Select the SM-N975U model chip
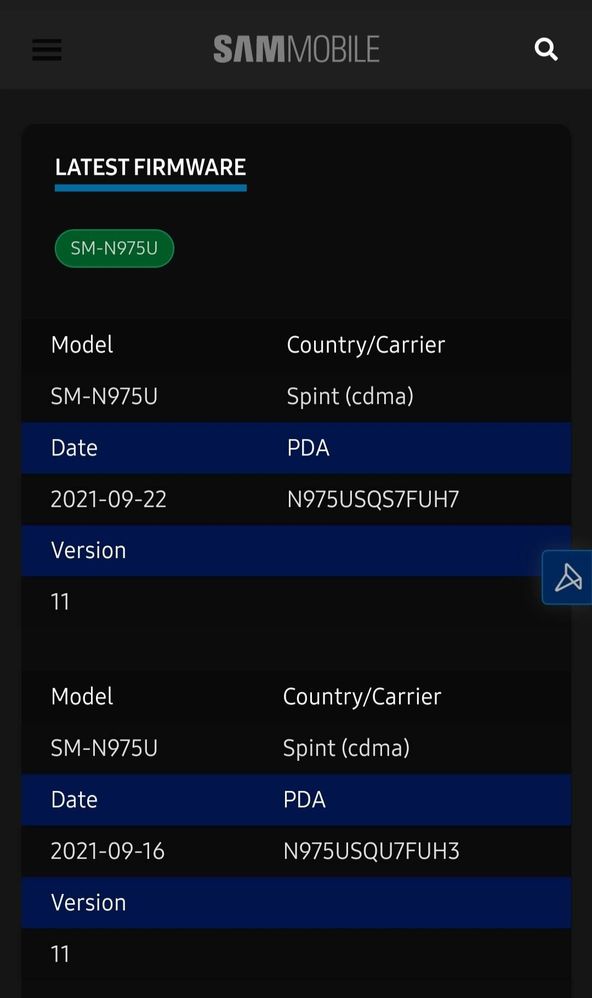Screen dimensions: 592x998 [114, 248]
